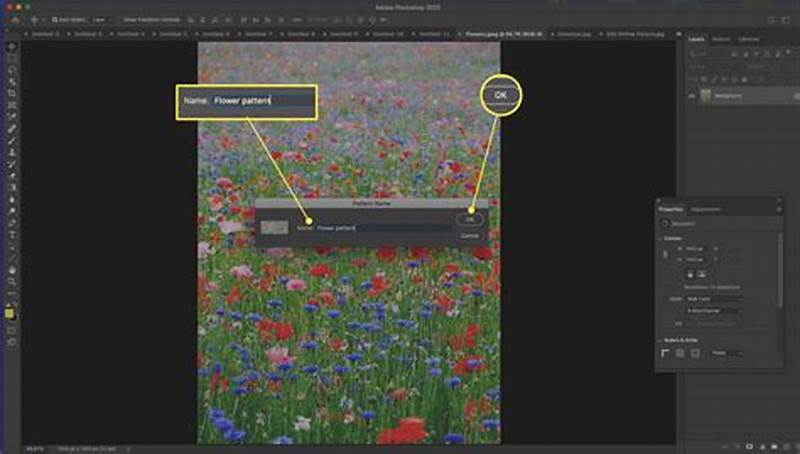The width and height of the screenshot is (800, 454).
Task: Toggle the width-height link icon
Action: (x=665, y=254)
